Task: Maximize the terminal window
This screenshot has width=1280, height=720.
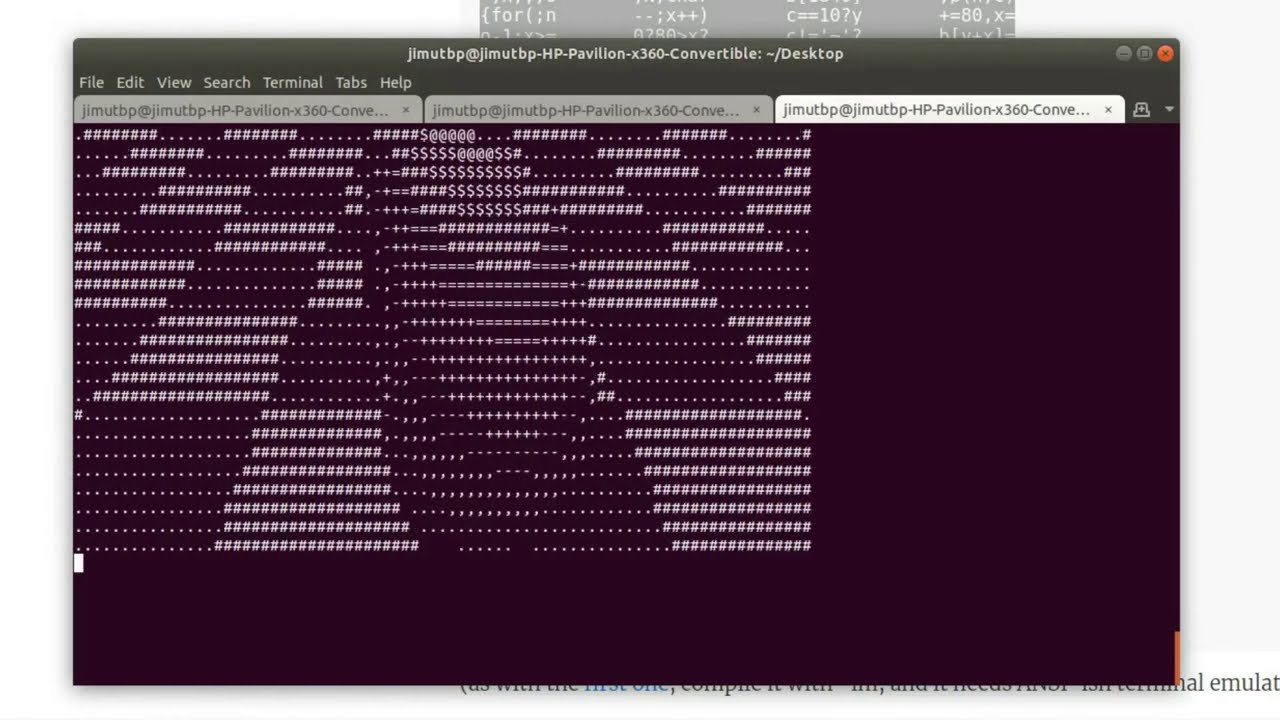Action: (1144, 53)
